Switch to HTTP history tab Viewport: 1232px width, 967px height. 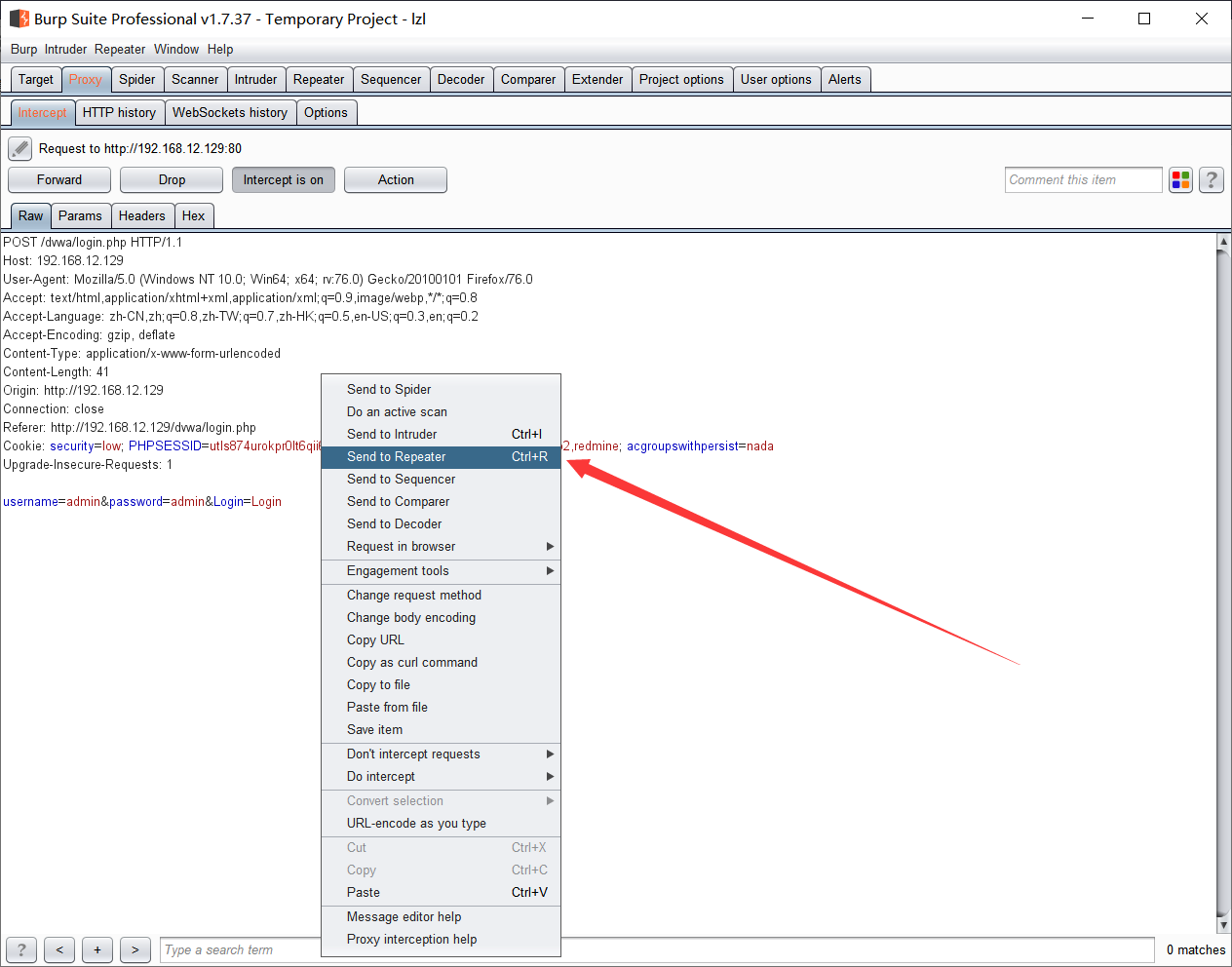tap(119, 113)
